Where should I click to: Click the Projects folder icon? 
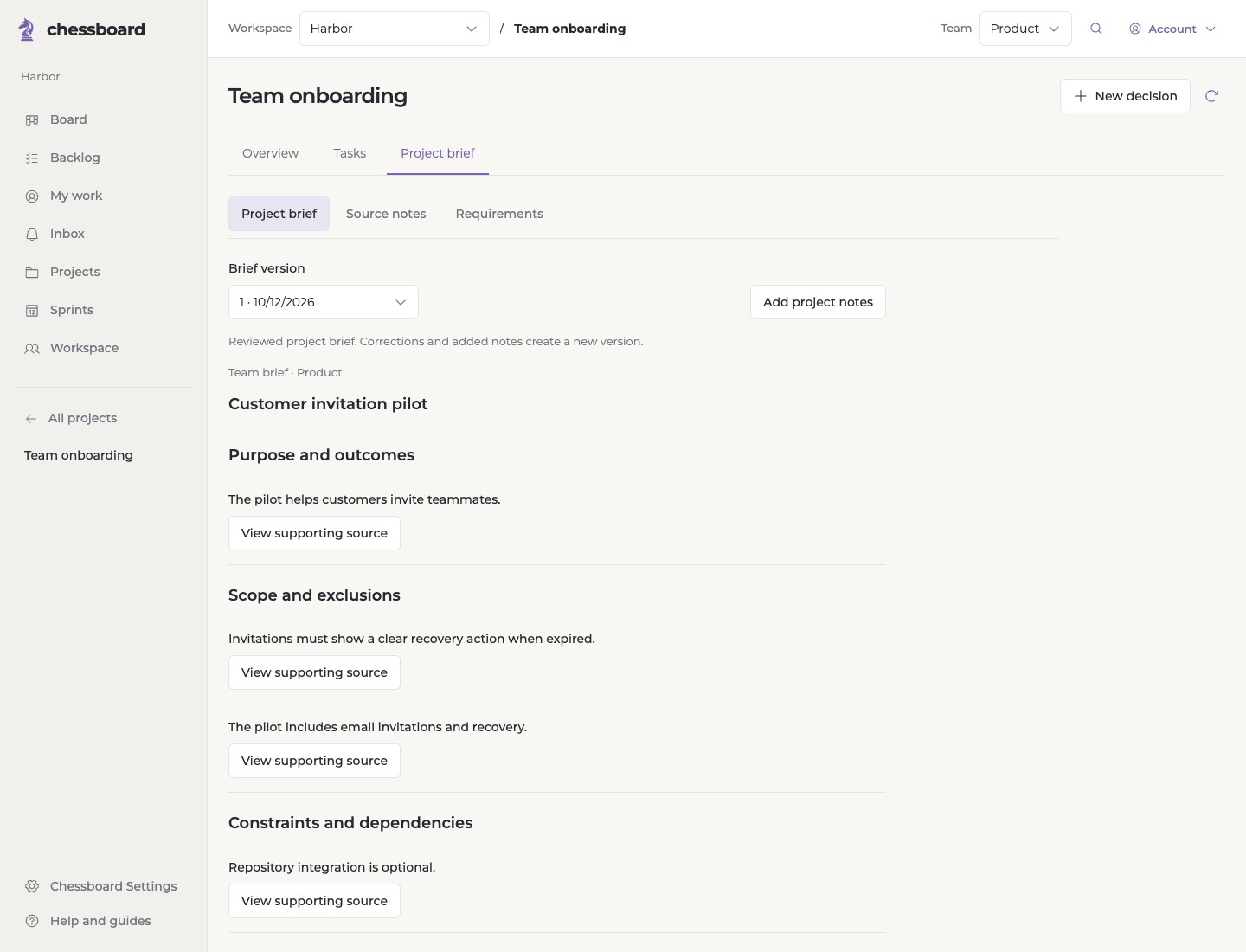tap(32, 273)
